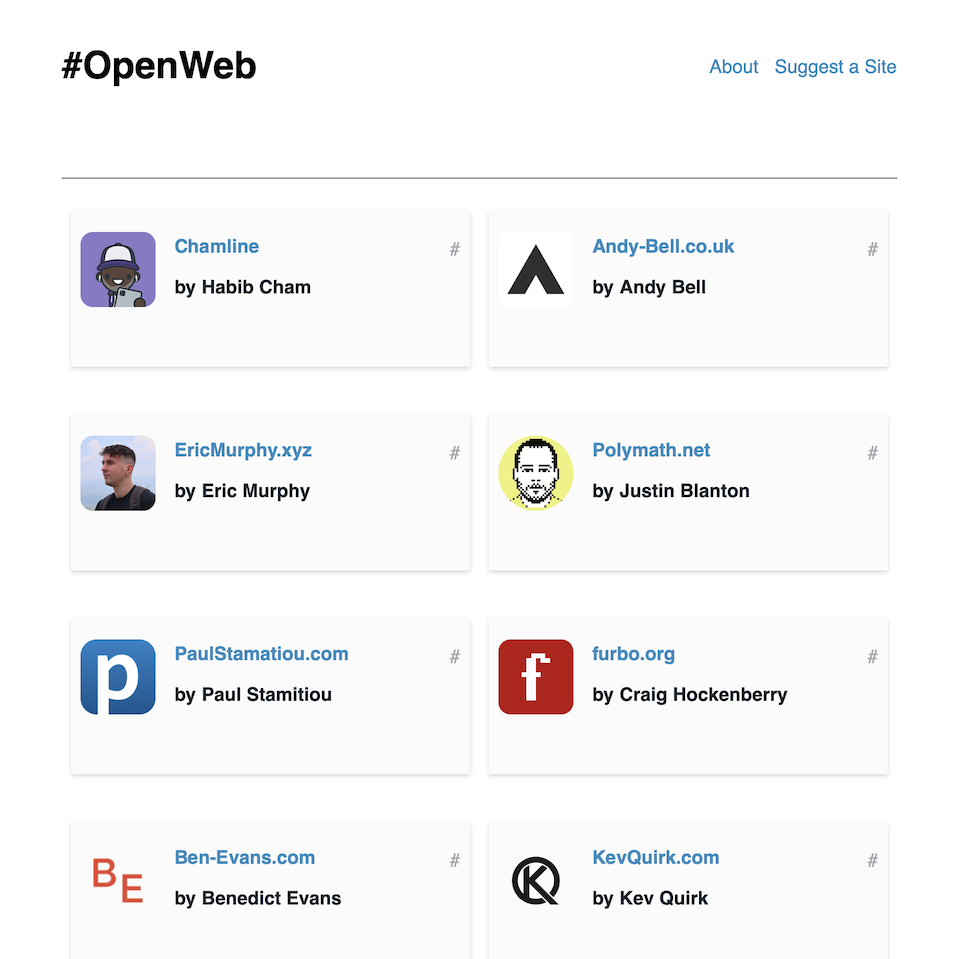
Task: Click the hash permalink on EricMurphy.xyz card
Action: 454,453
